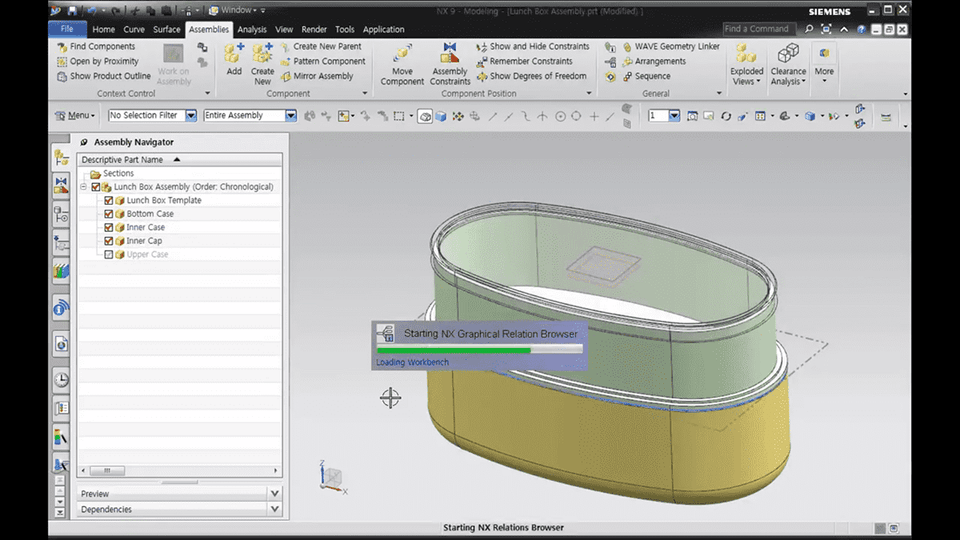Open the layer number dropdown

point(674,115)
